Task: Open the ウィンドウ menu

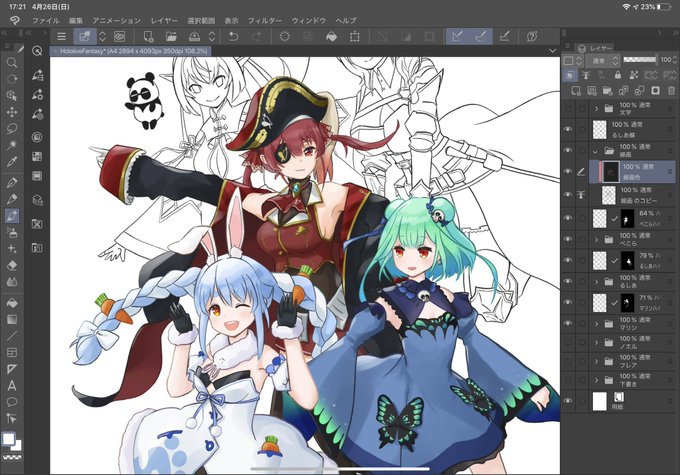Action: tap(308, 20)
